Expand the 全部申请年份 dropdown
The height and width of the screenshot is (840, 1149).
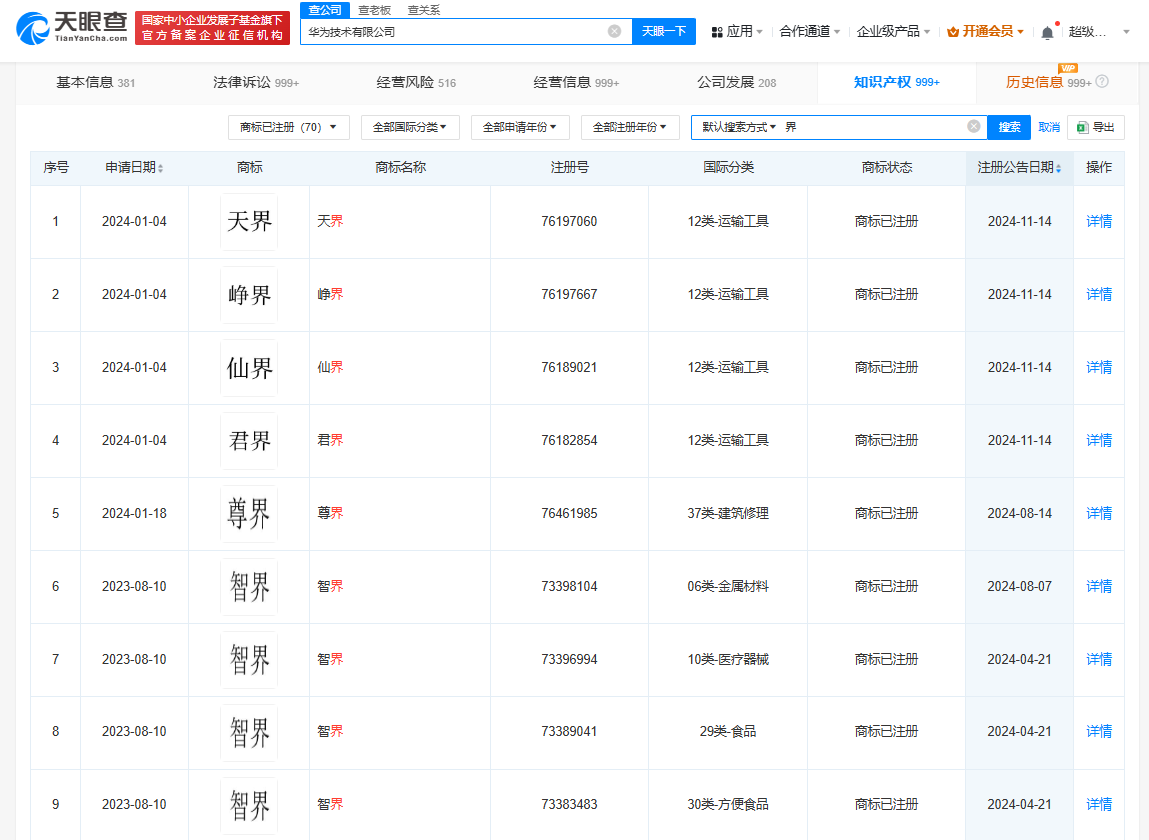click(520, 127)
